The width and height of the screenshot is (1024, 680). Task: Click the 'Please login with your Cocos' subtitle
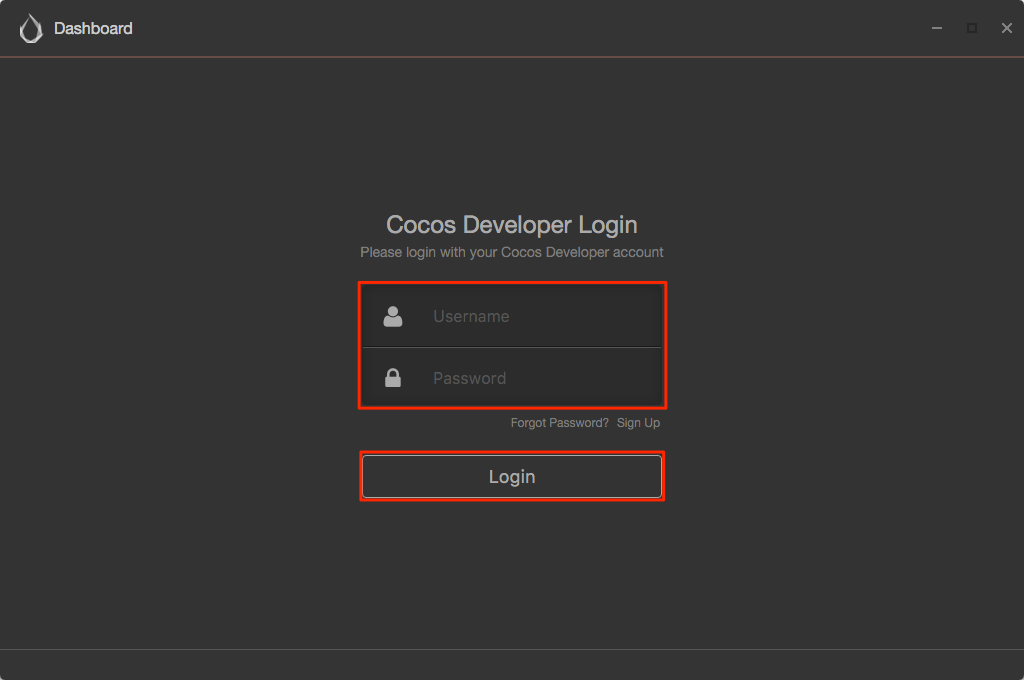[511, 252]
